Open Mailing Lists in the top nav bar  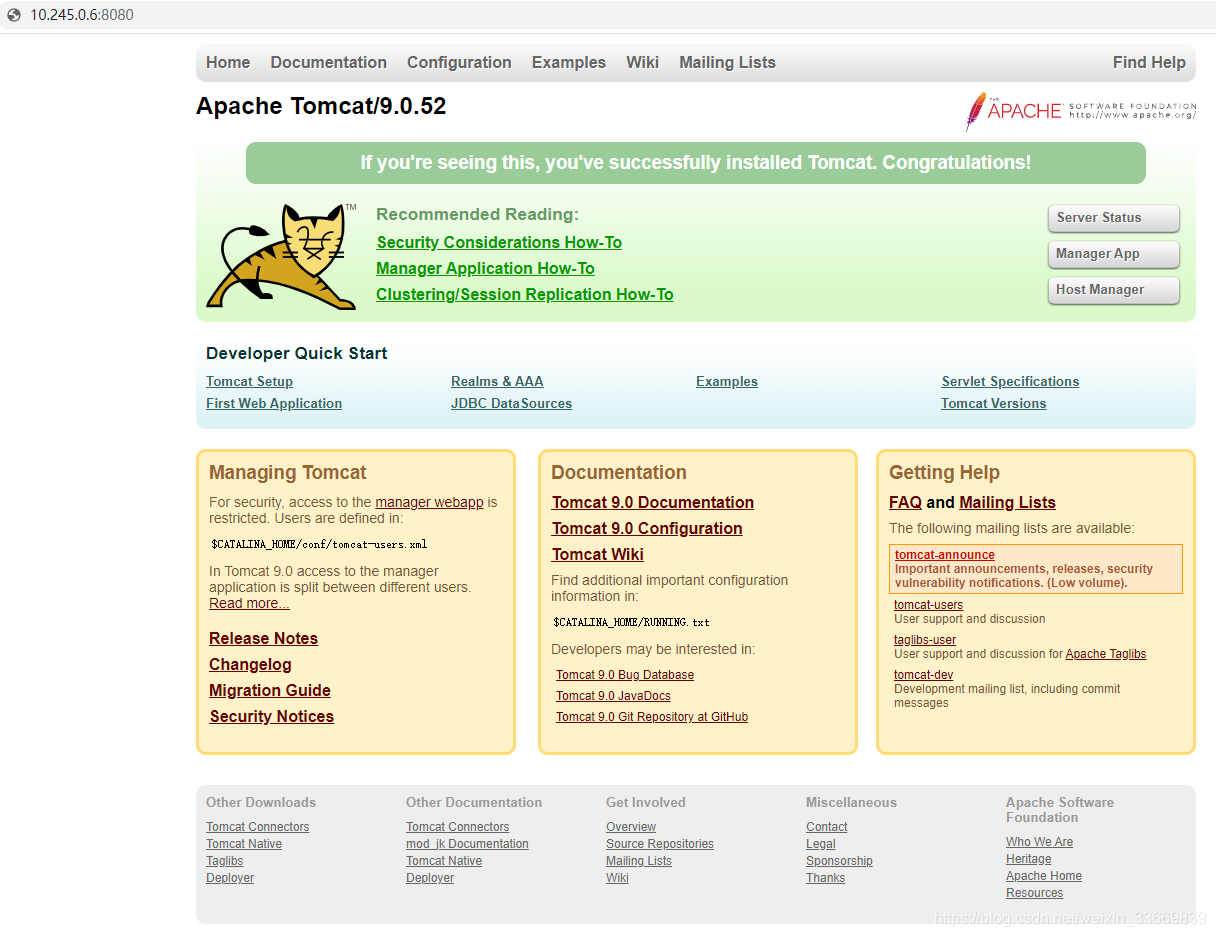(x=727, y=62)
